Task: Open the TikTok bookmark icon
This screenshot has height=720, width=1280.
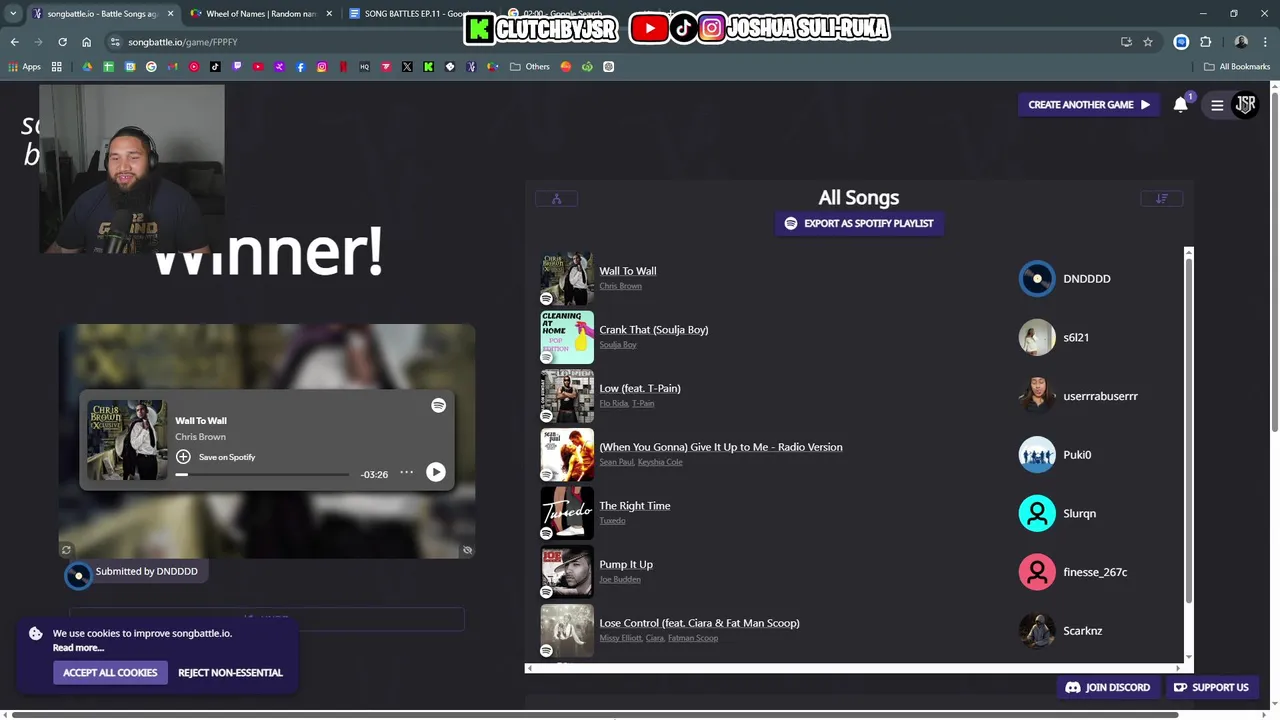Action: coord(215,67)
